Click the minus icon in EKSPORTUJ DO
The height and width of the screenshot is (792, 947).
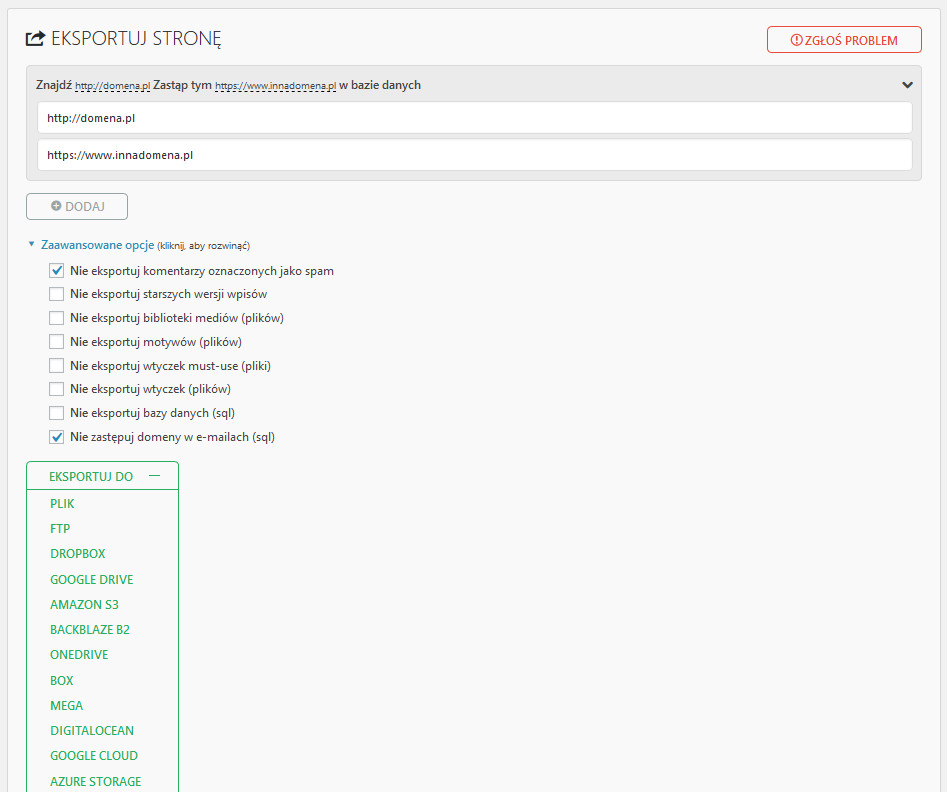tap(155, 476)
